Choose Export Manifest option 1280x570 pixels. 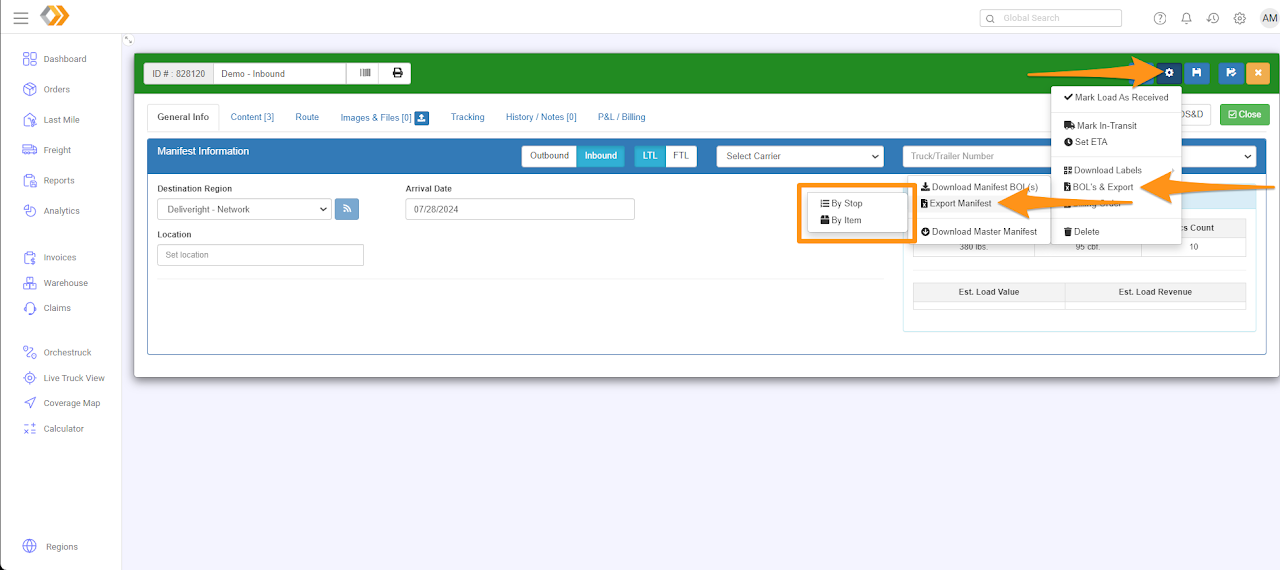coord(980,203)
